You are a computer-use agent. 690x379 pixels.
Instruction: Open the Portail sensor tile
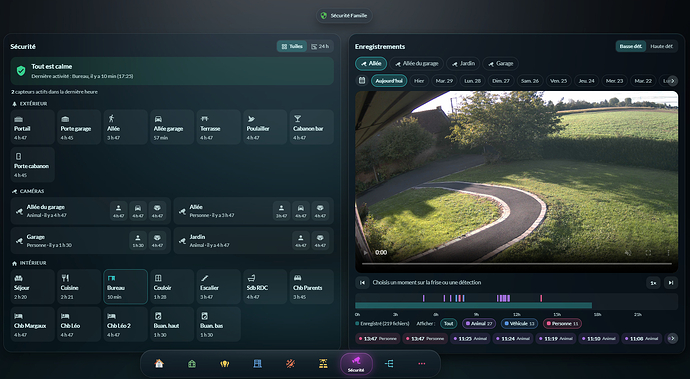[33, 127]
